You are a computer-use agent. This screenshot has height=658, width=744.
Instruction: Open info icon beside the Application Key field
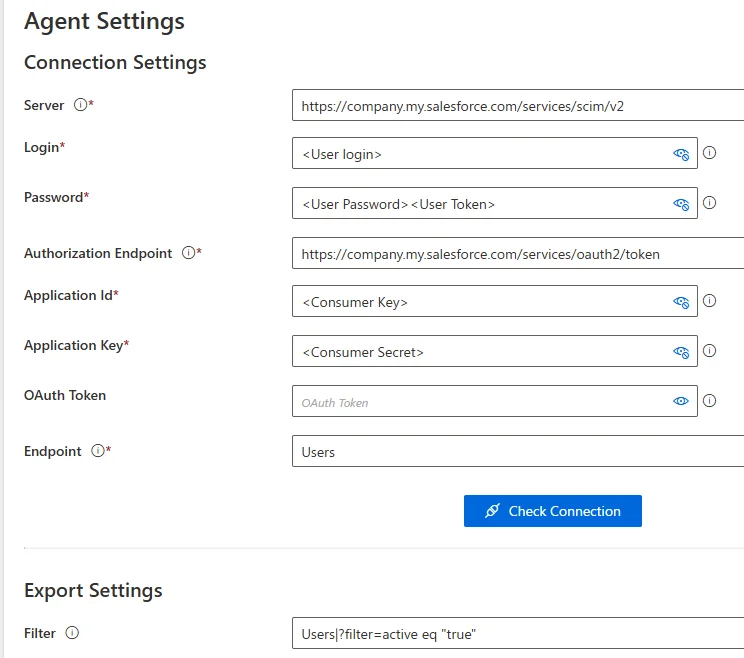[x=709, y=351]
